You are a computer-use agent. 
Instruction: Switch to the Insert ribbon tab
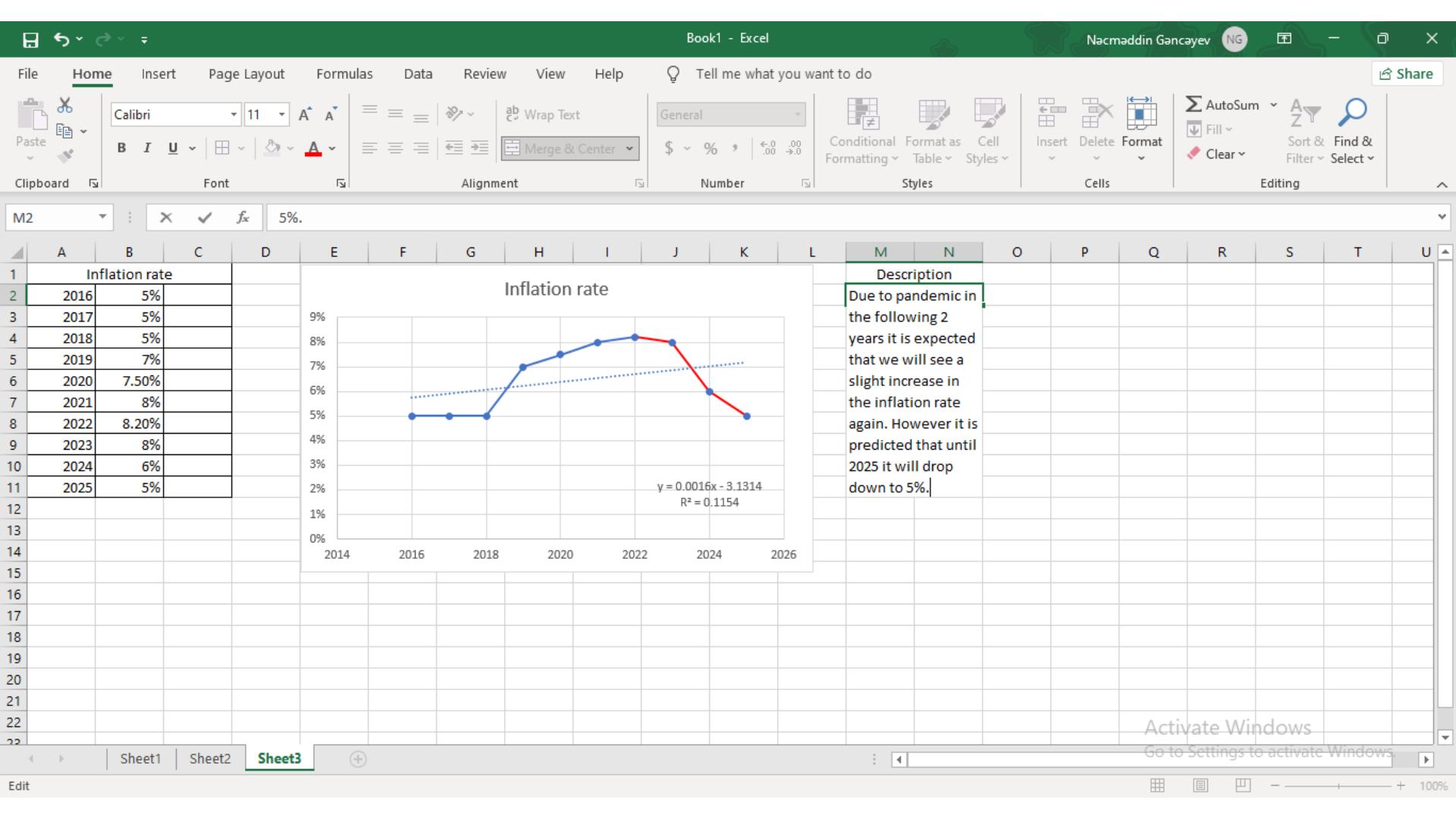(x=158, y=74)
